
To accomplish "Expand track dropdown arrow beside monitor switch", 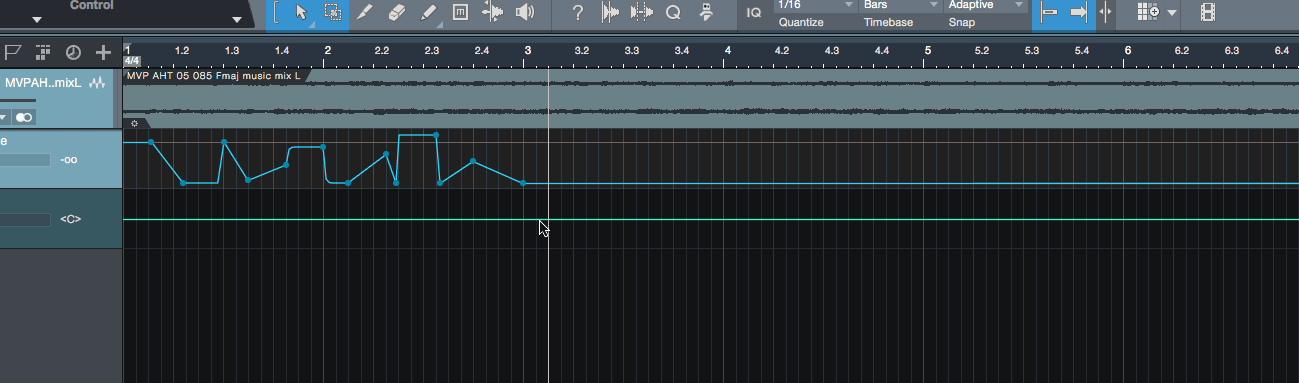I will [x=4, y=117].
